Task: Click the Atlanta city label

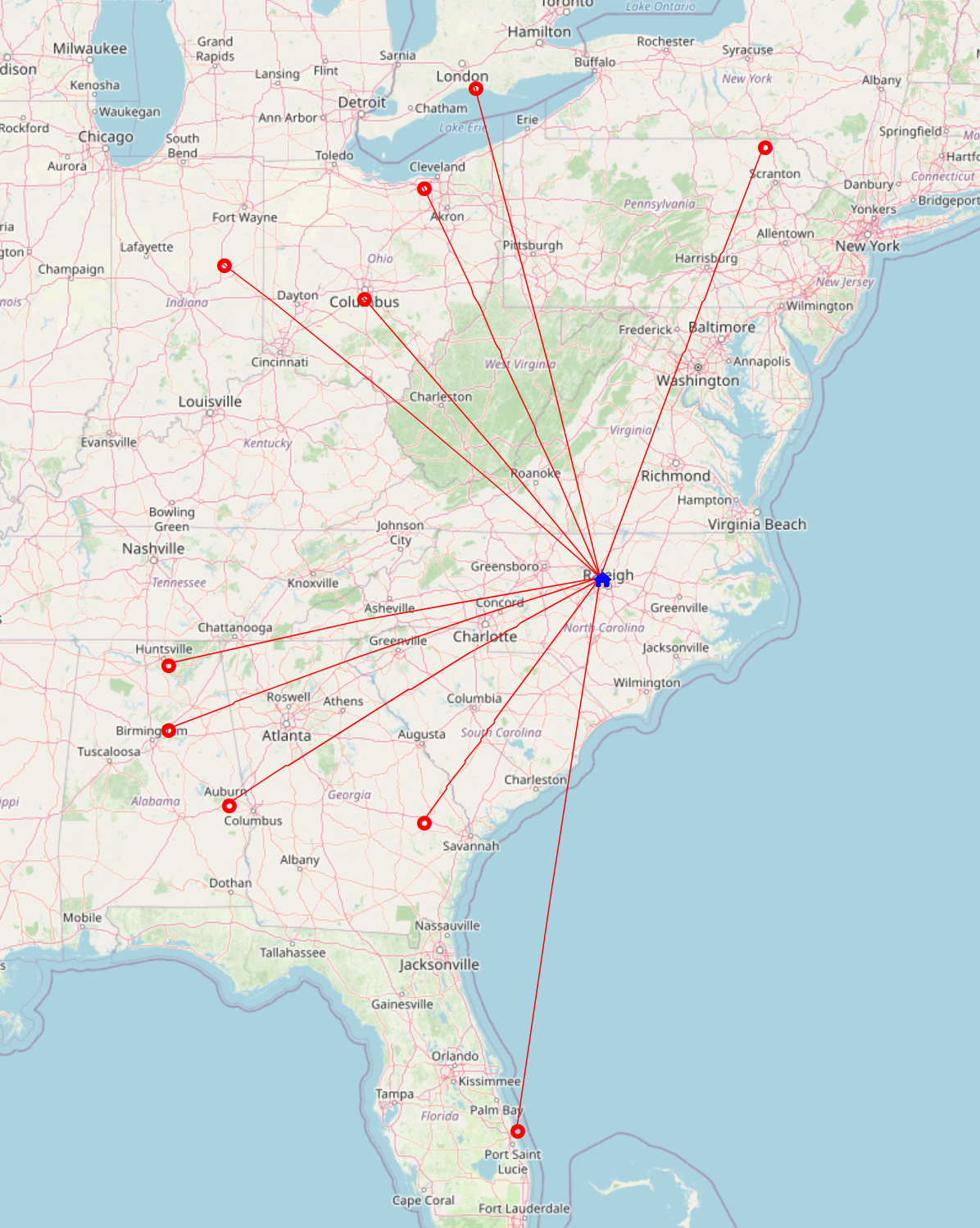Action: click(286, 736)
